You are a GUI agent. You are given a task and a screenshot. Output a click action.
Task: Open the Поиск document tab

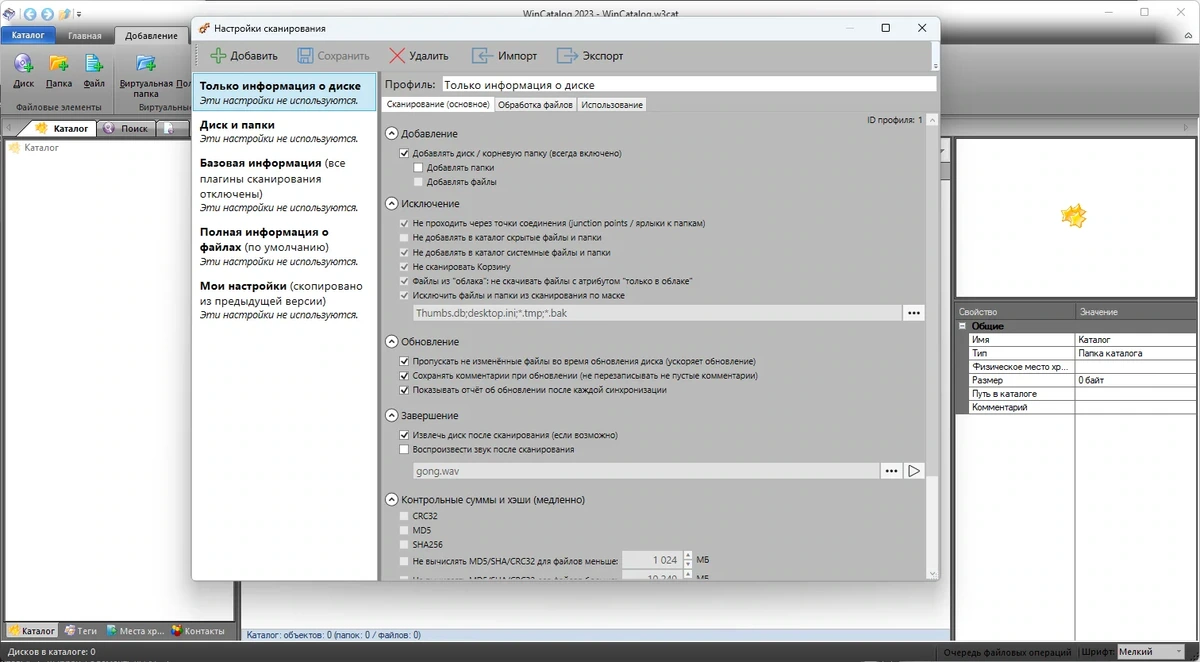[x=127, y=128]
